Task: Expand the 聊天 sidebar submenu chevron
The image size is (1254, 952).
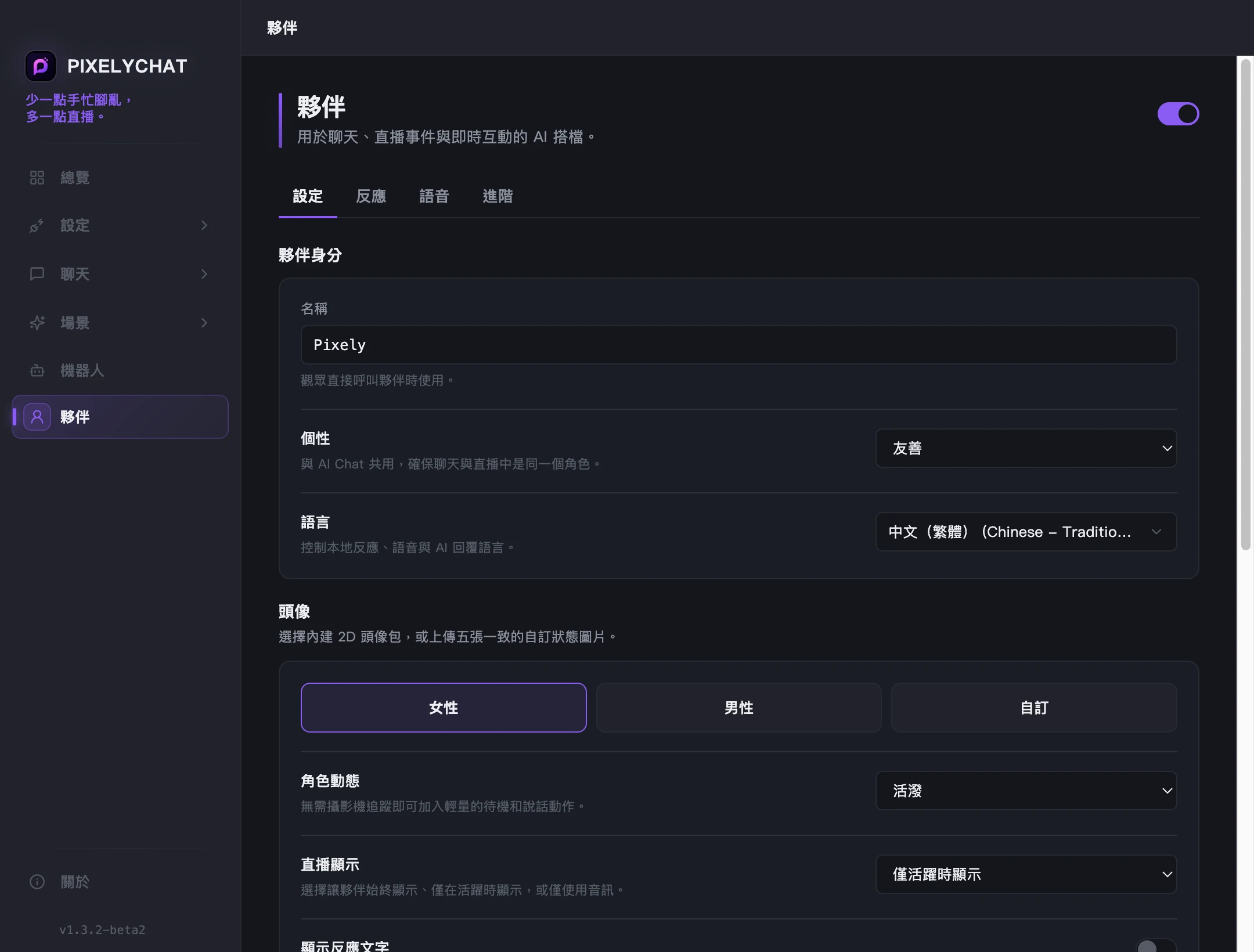Action: coord(204,274)
